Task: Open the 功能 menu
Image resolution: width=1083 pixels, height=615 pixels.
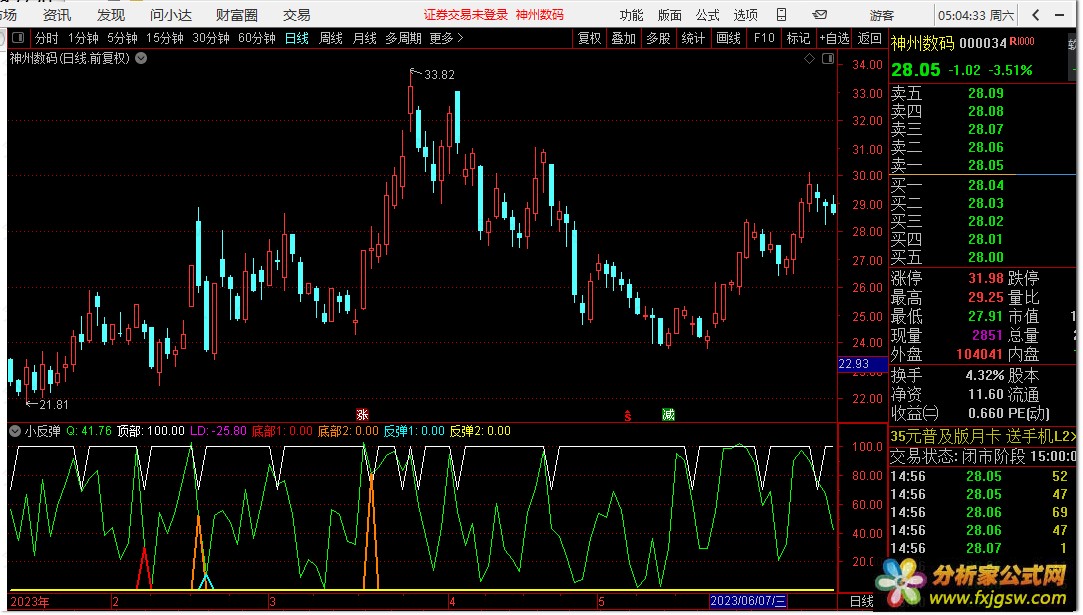Action: point(631,15)
